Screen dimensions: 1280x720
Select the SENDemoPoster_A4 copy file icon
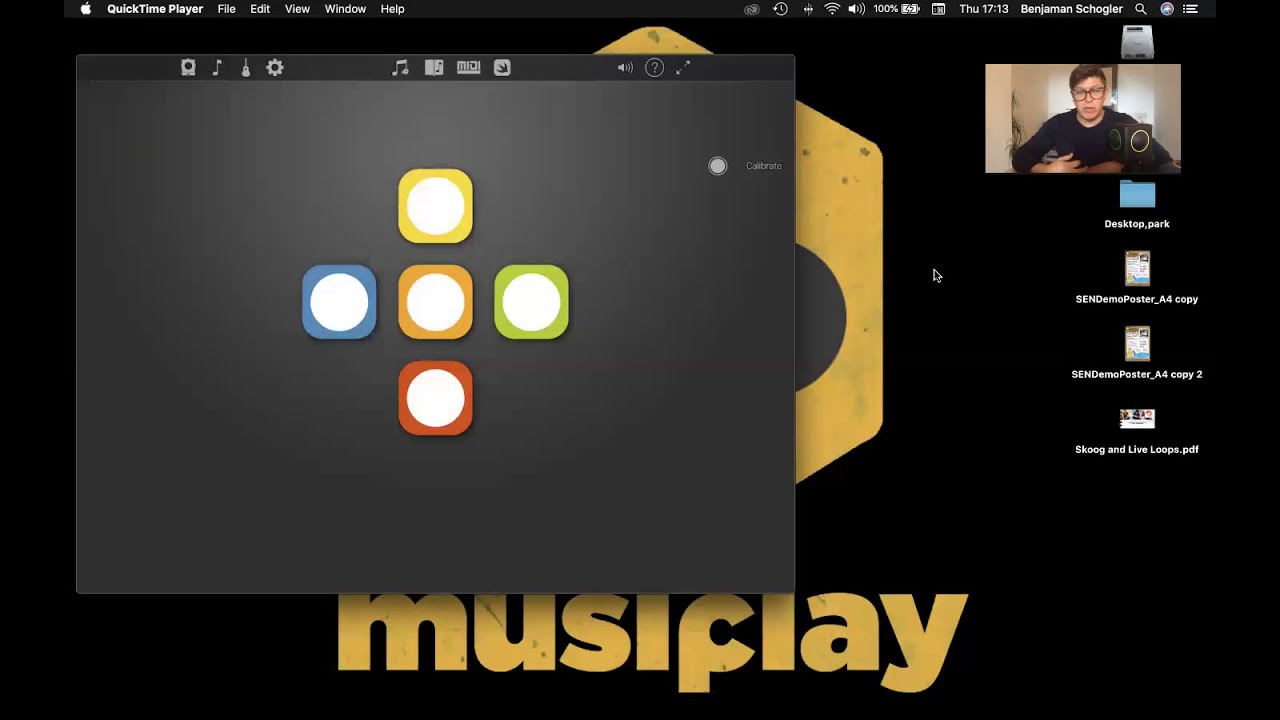(x=1137, y=268)
